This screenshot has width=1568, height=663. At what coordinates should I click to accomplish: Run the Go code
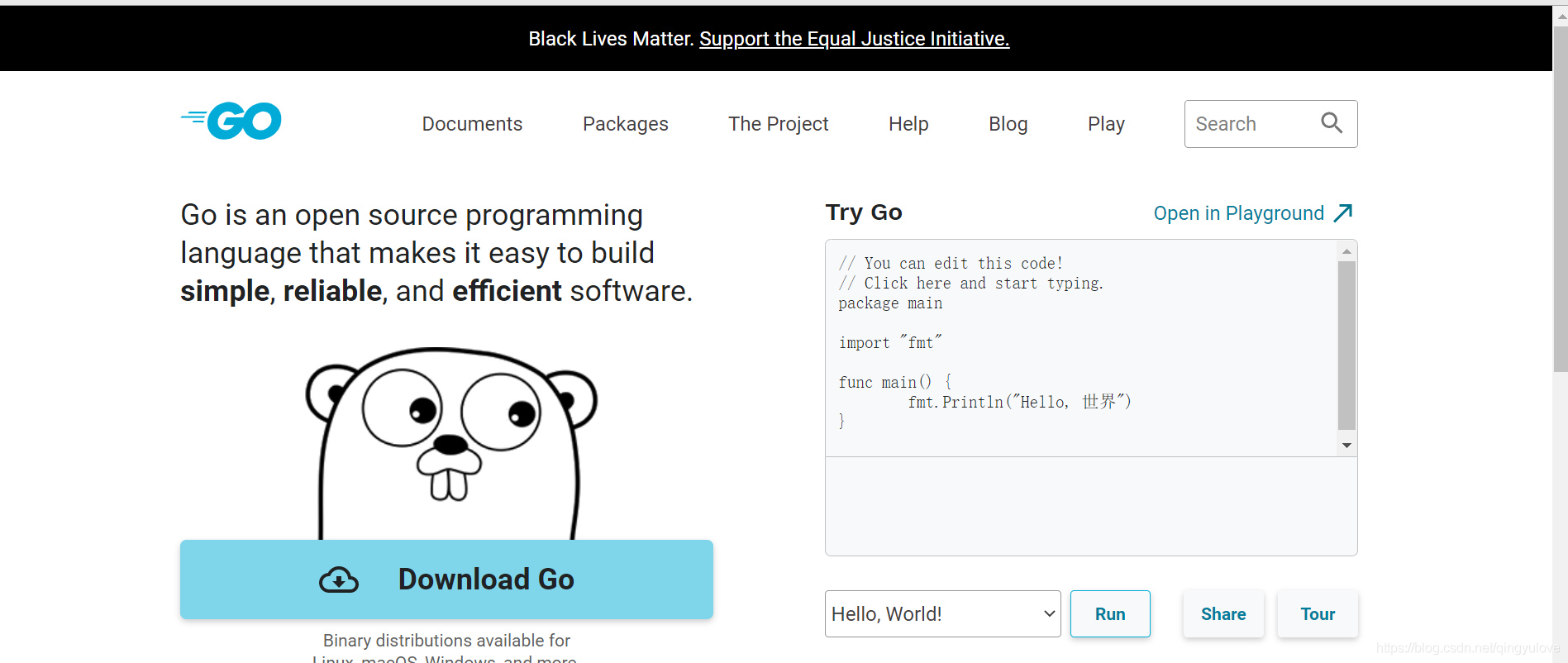pos(1110,614)
